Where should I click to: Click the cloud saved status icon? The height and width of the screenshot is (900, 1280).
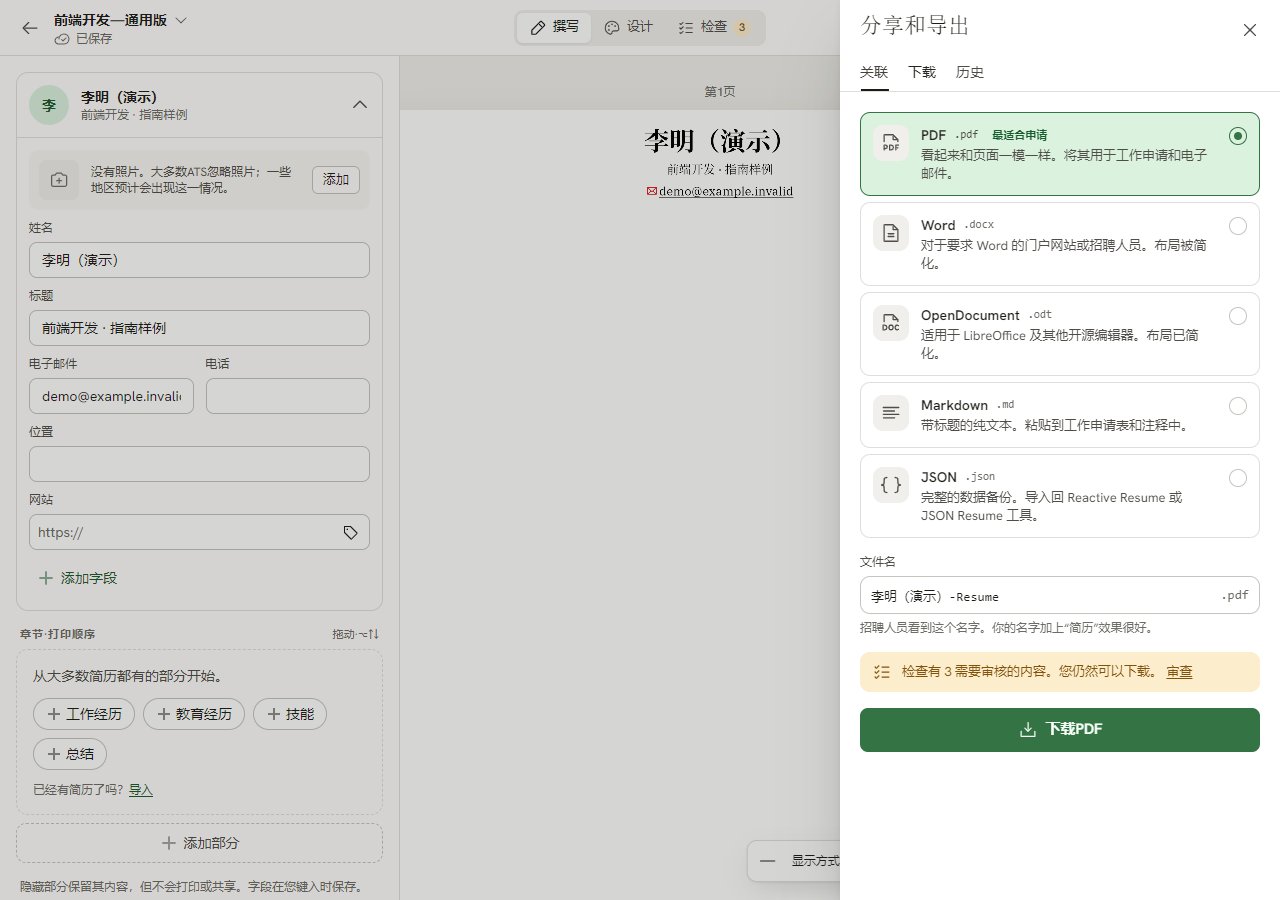62,39
